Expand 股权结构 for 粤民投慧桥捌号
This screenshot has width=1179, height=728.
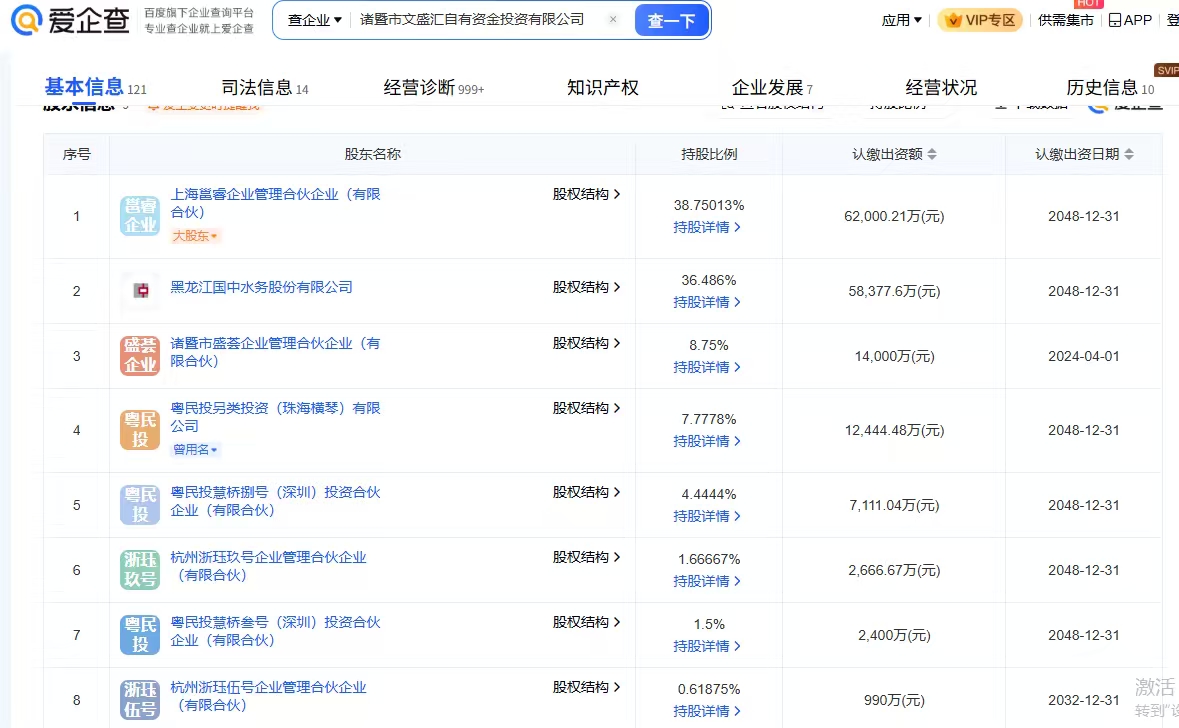(x=586, y=492)
